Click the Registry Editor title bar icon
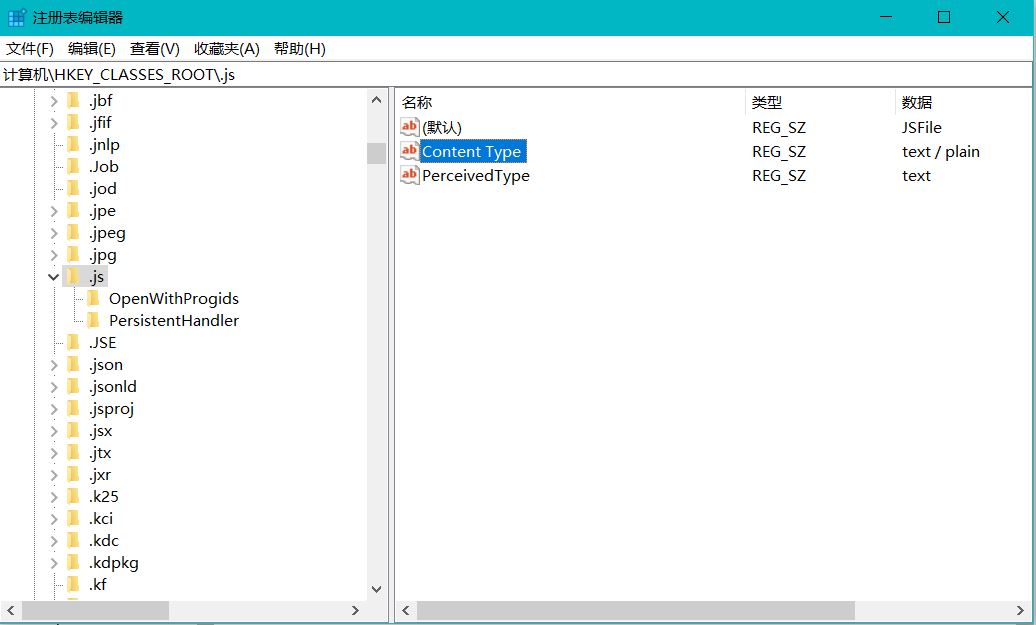 (14, 16)
